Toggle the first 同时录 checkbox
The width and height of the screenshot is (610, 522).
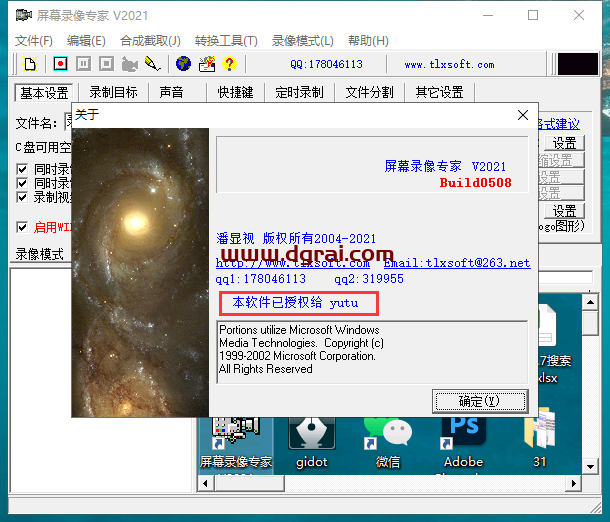pyautogui.click(x=22, y=170)
